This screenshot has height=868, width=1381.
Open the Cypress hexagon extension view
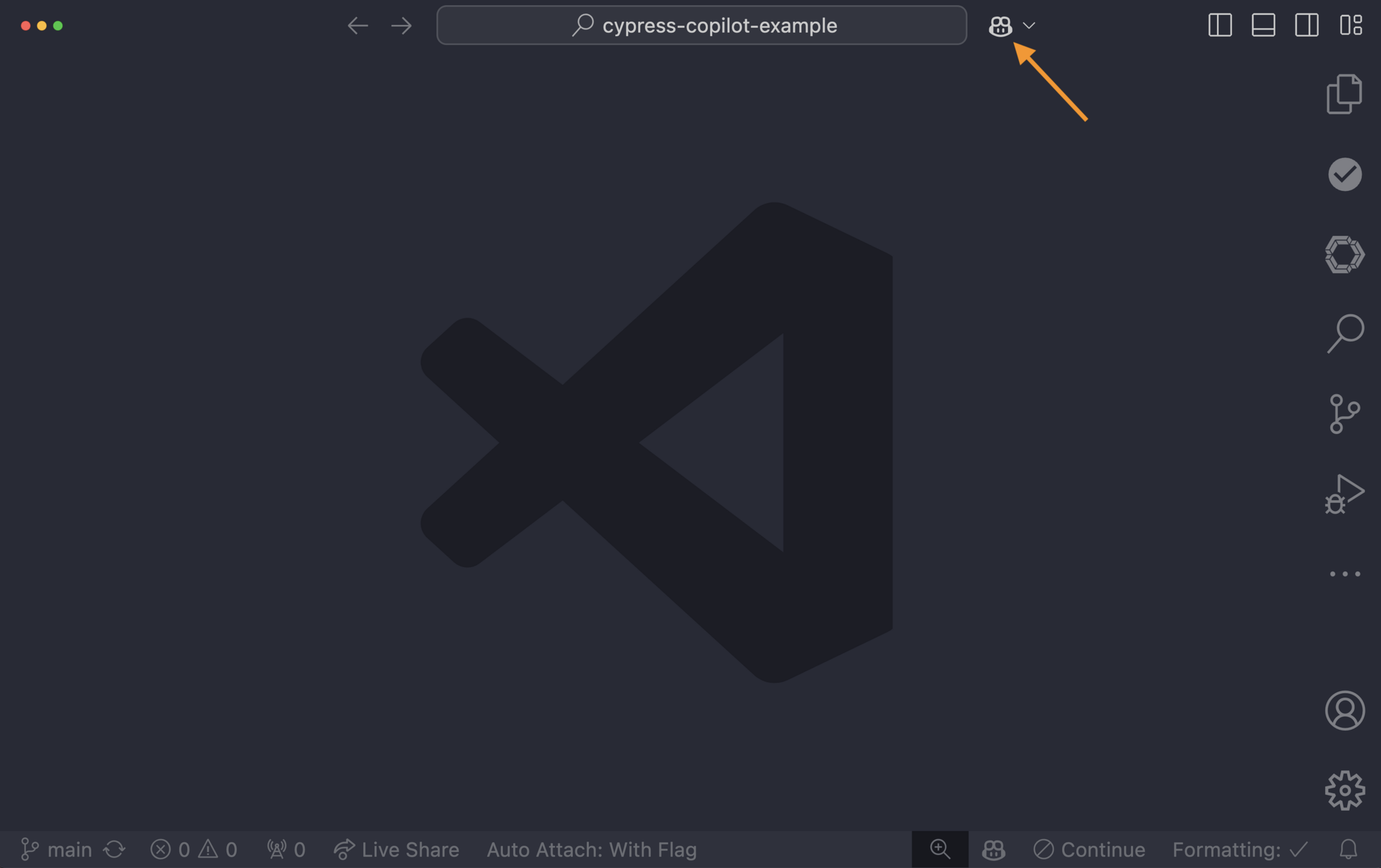1344,255
